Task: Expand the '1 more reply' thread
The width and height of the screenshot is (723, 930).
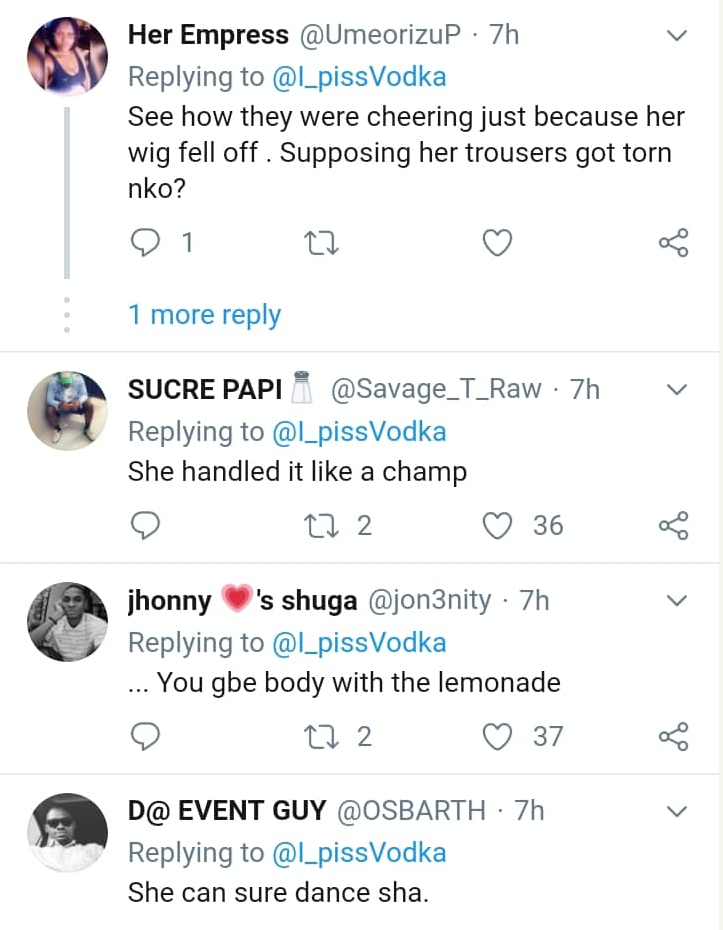Action: pyautogui.click(x=204, y=315)
